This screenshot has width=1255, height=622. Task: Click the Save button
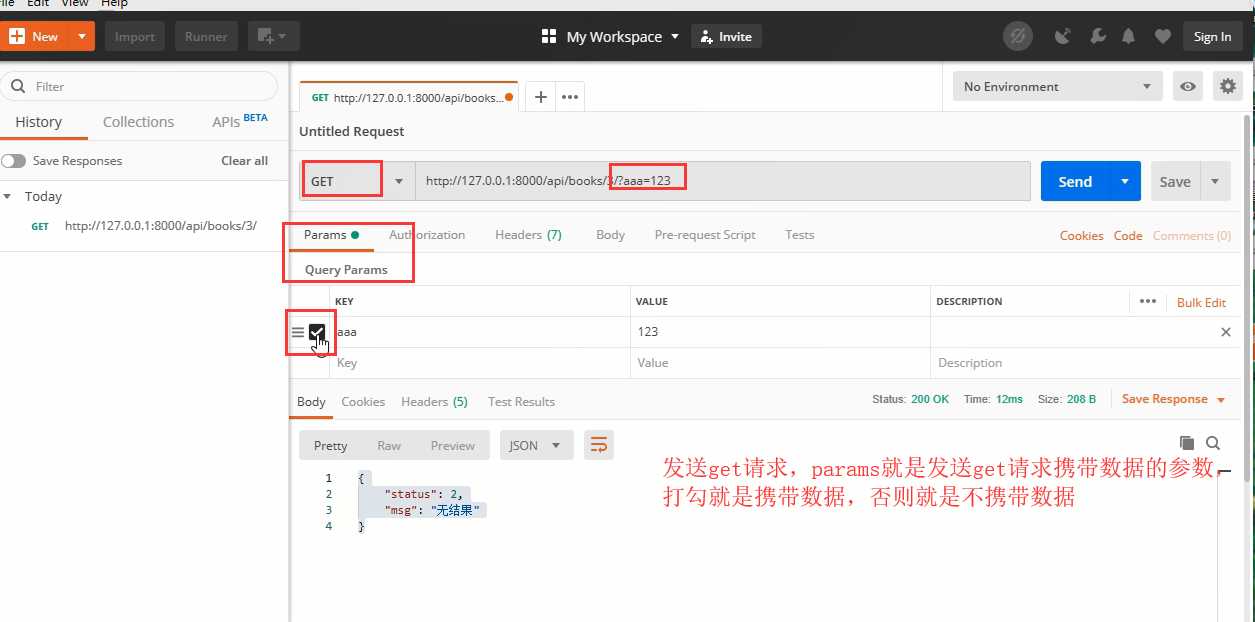pyautogui.click(x=1175, y=182)
